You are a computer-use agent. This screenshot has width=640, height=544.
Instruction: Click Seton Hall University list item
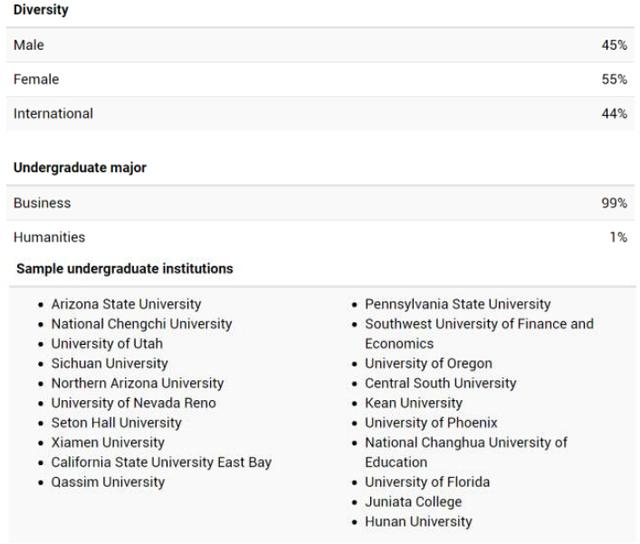[116, 423]
